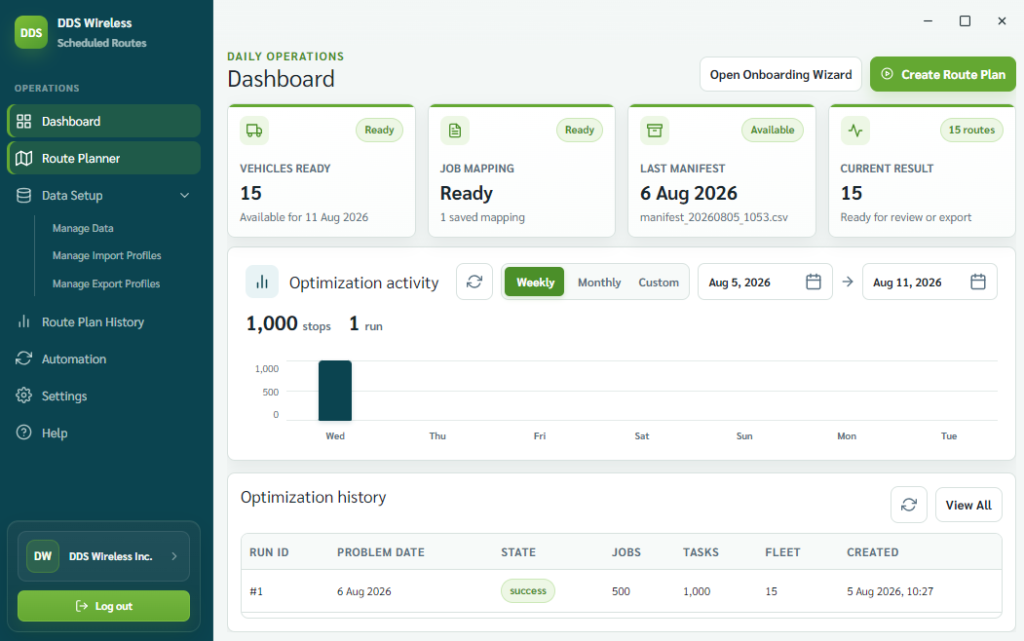Expand the DDS Wireless Inc. account chevron
This screenshot has height=641, width=1024.
tap(174, 556)
